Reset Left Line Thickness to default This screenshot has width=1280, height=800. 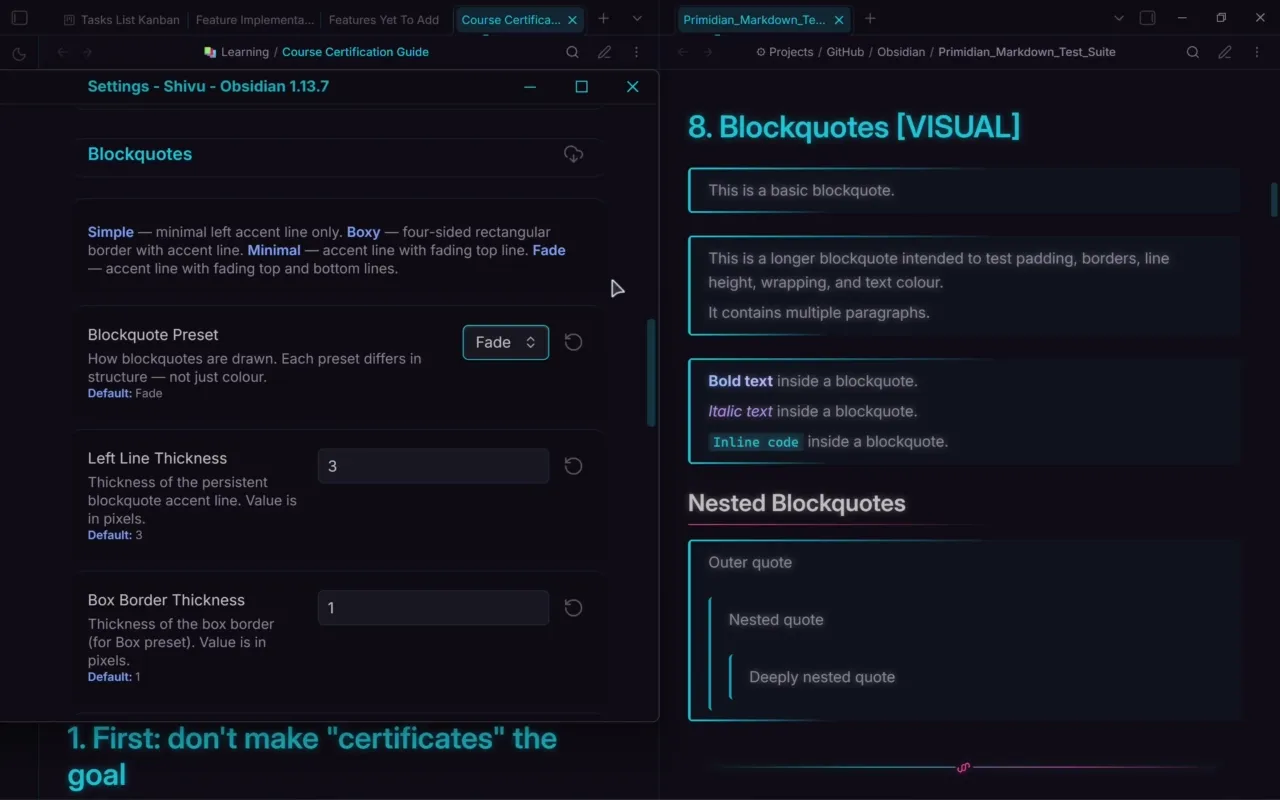point(573,466)
